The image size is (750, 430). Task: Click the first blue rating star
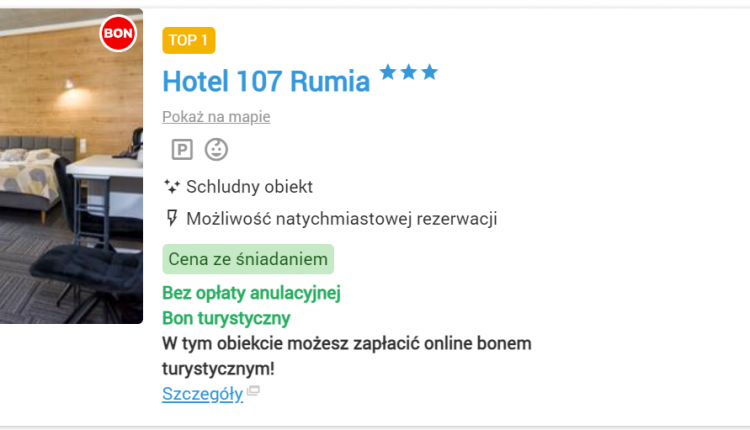(x=389, y=72)
